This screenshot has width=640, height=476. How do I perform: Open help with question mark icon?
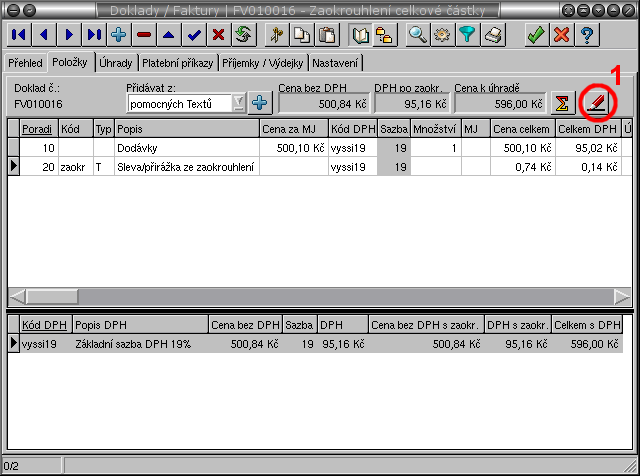[x=587, y=35]
